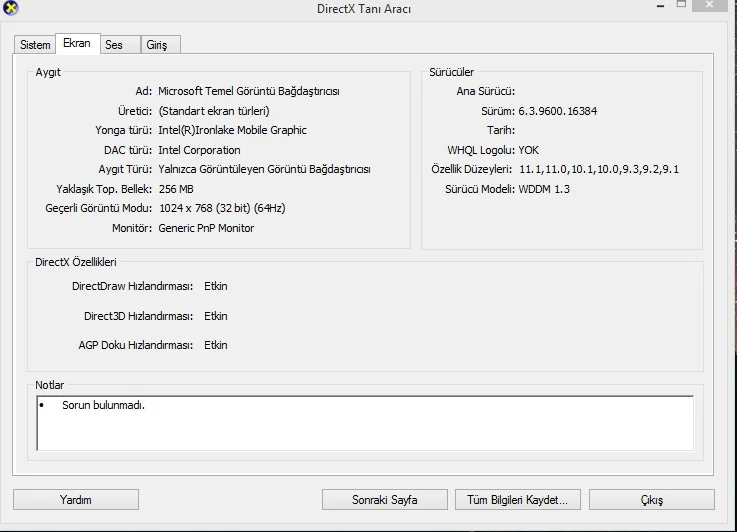
Task: Click the 'Direct3D Hızlandırması:' label
Action: 138,316
